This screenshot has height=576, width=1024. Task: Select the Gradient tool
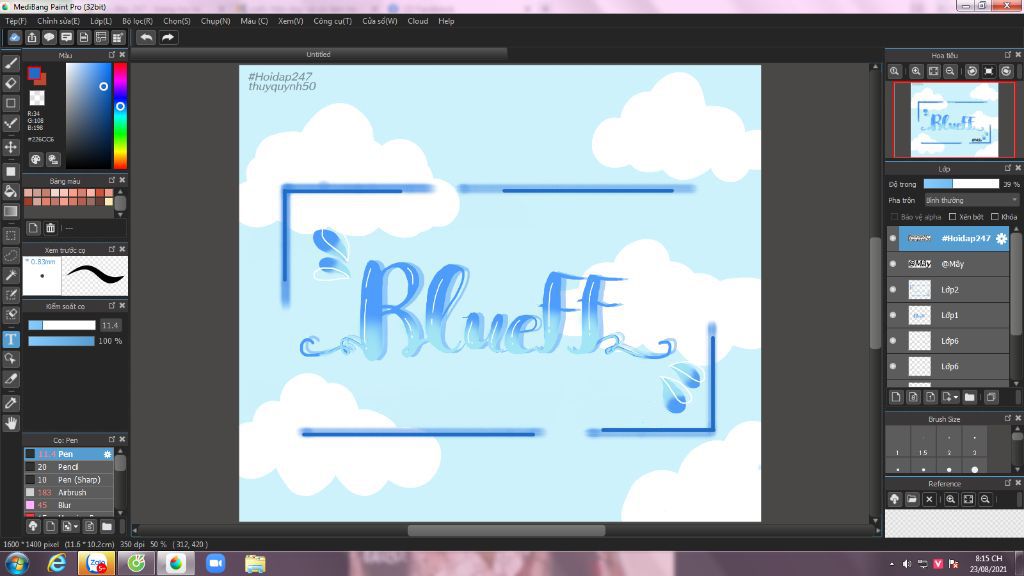click(11, 211)
